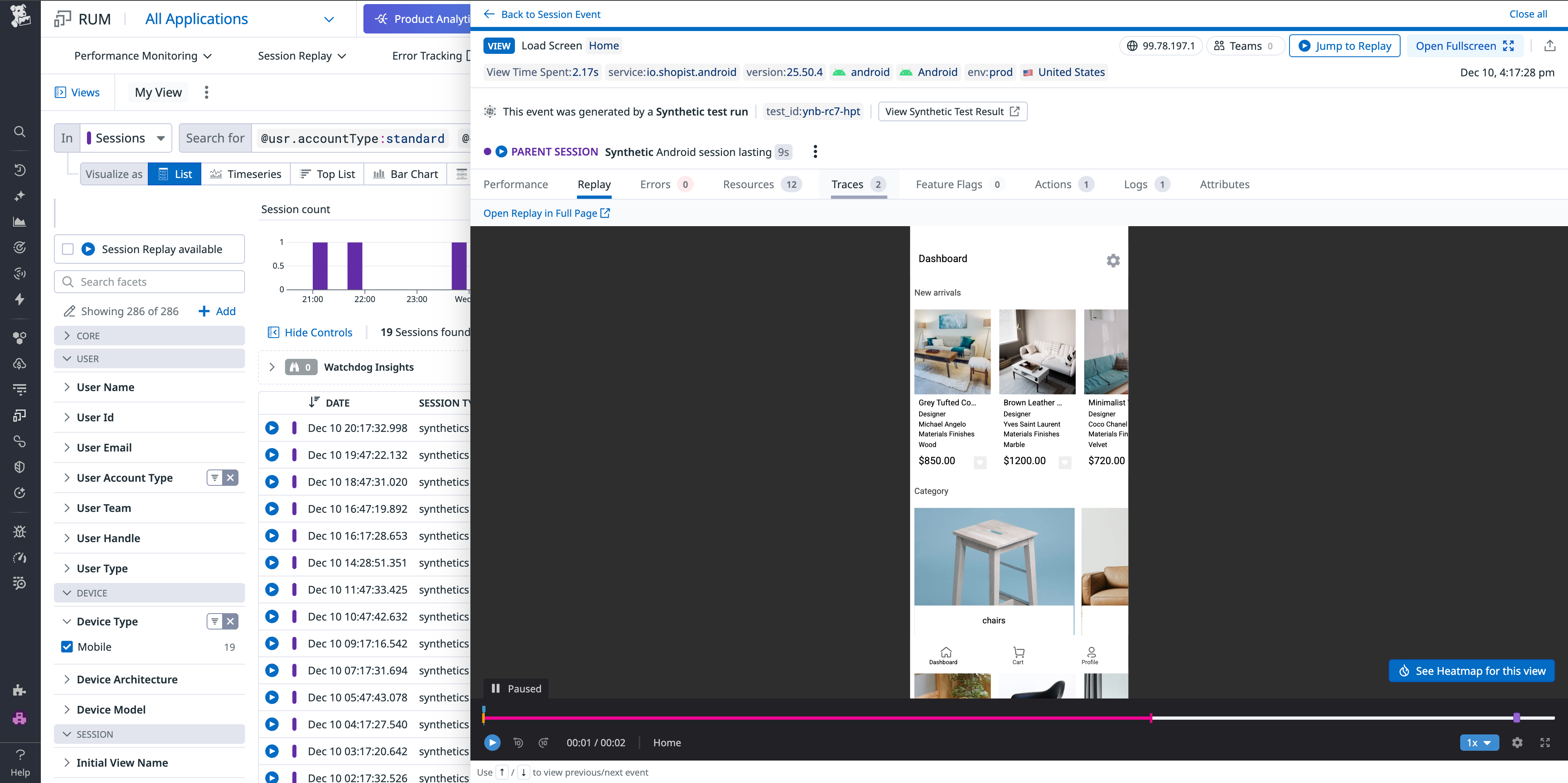
Task: Expand the User Name facet
Action: [105, 387]
